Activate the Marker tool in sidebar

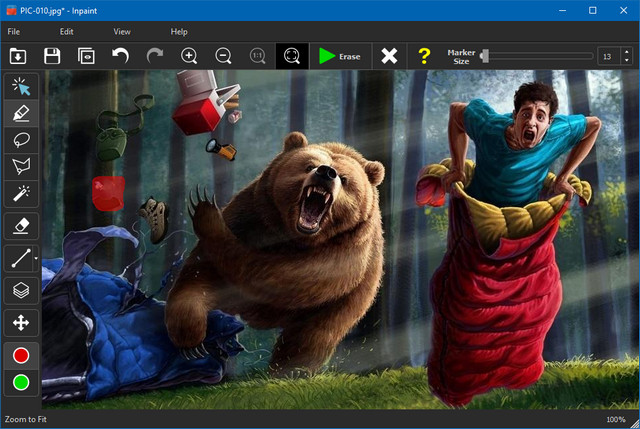click(20, 113)
